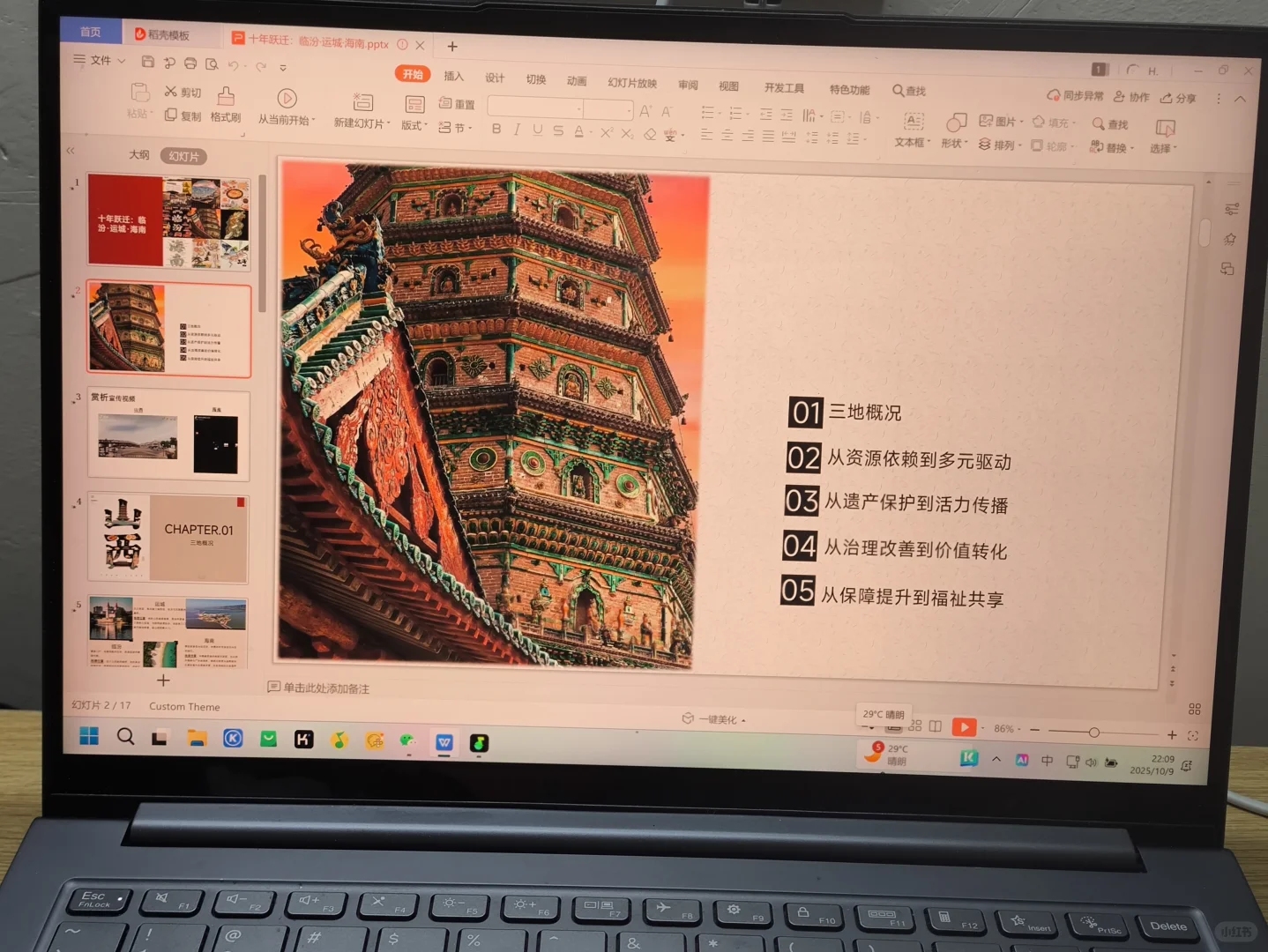The width and height of the screenshot is (1268, 952).
Task: Open the Review (审阅) tab
Action: [x=688, y=85]
